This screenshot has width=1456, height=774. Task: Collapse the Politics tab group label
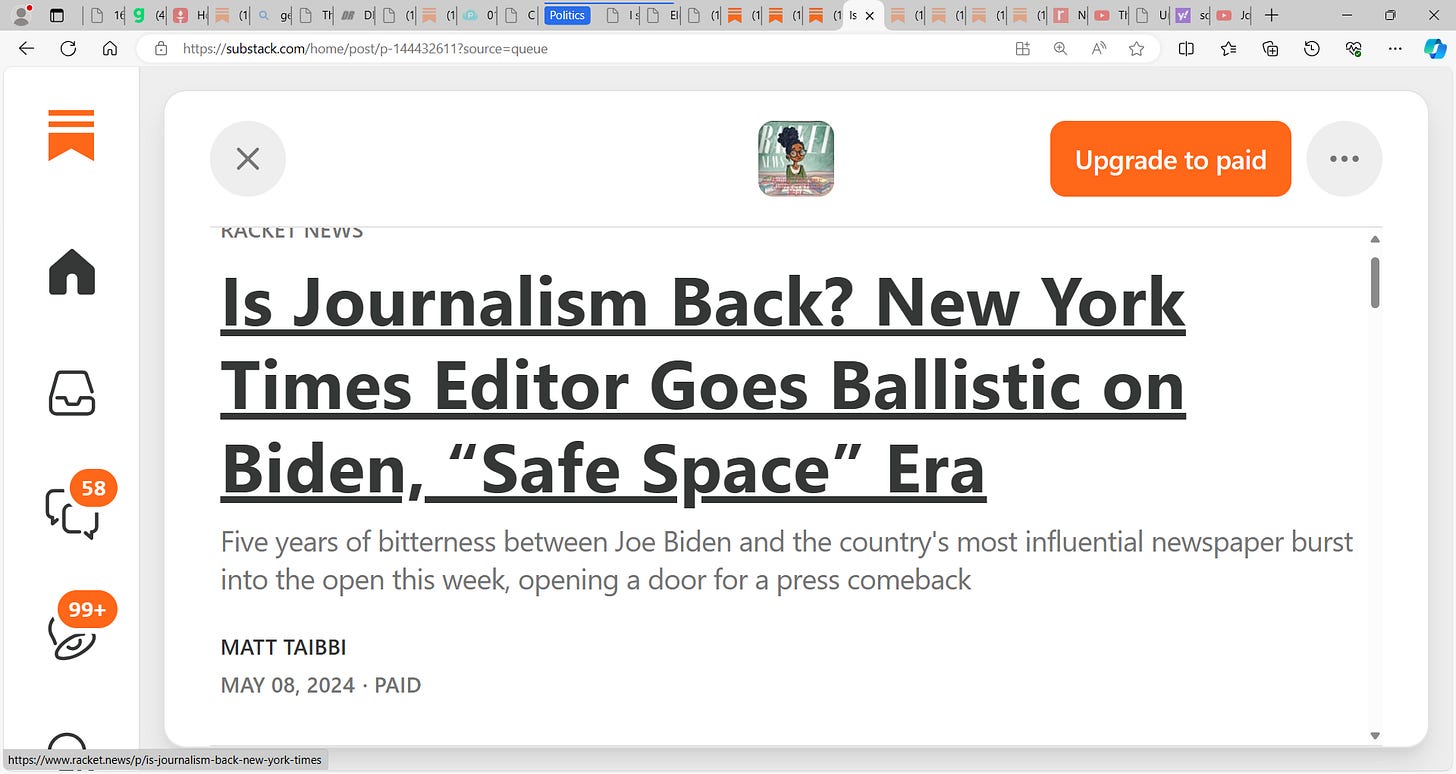[567, 15]
